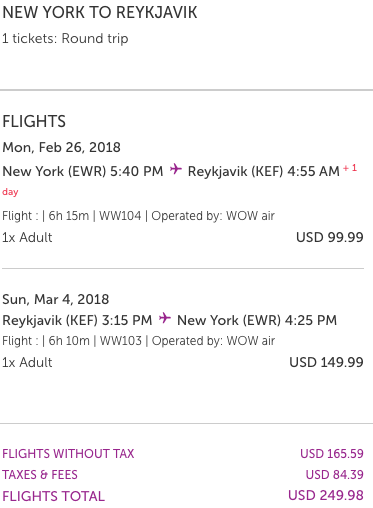Click the USD 149.99 return fare
Screen dimensions: 373x508
[326, 362]
